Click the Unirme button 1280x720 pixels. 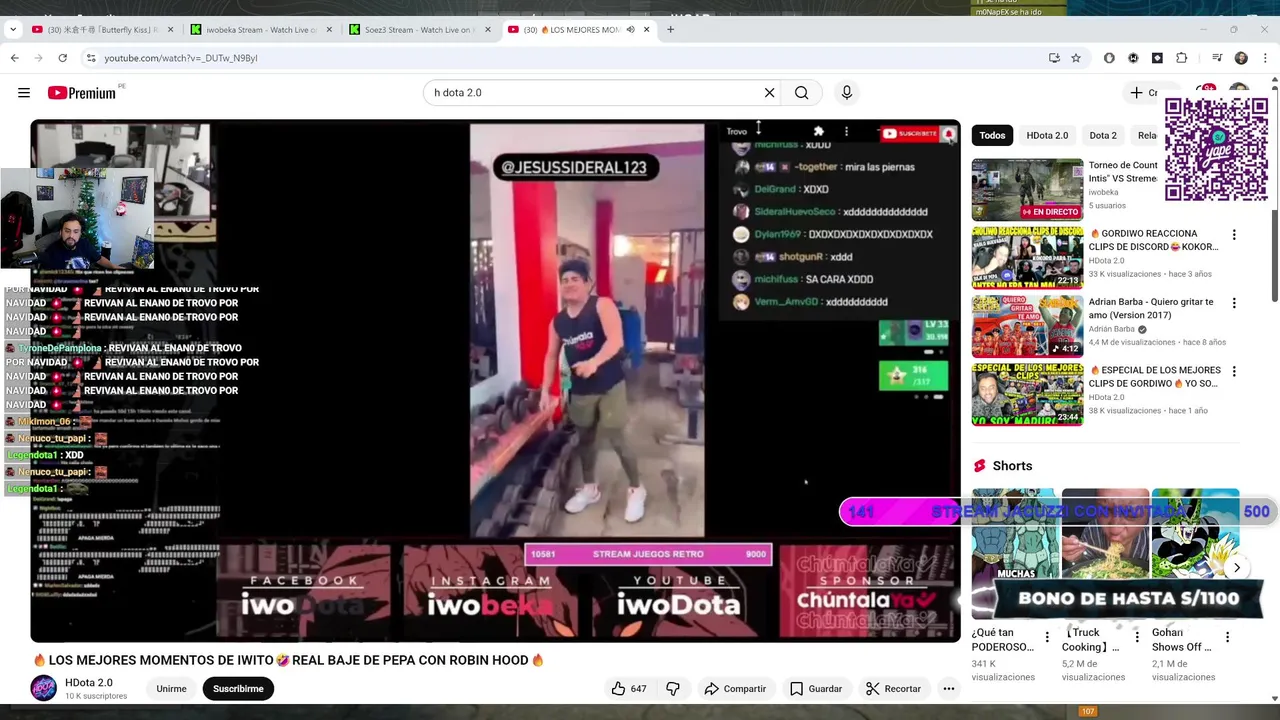[171, 689]
